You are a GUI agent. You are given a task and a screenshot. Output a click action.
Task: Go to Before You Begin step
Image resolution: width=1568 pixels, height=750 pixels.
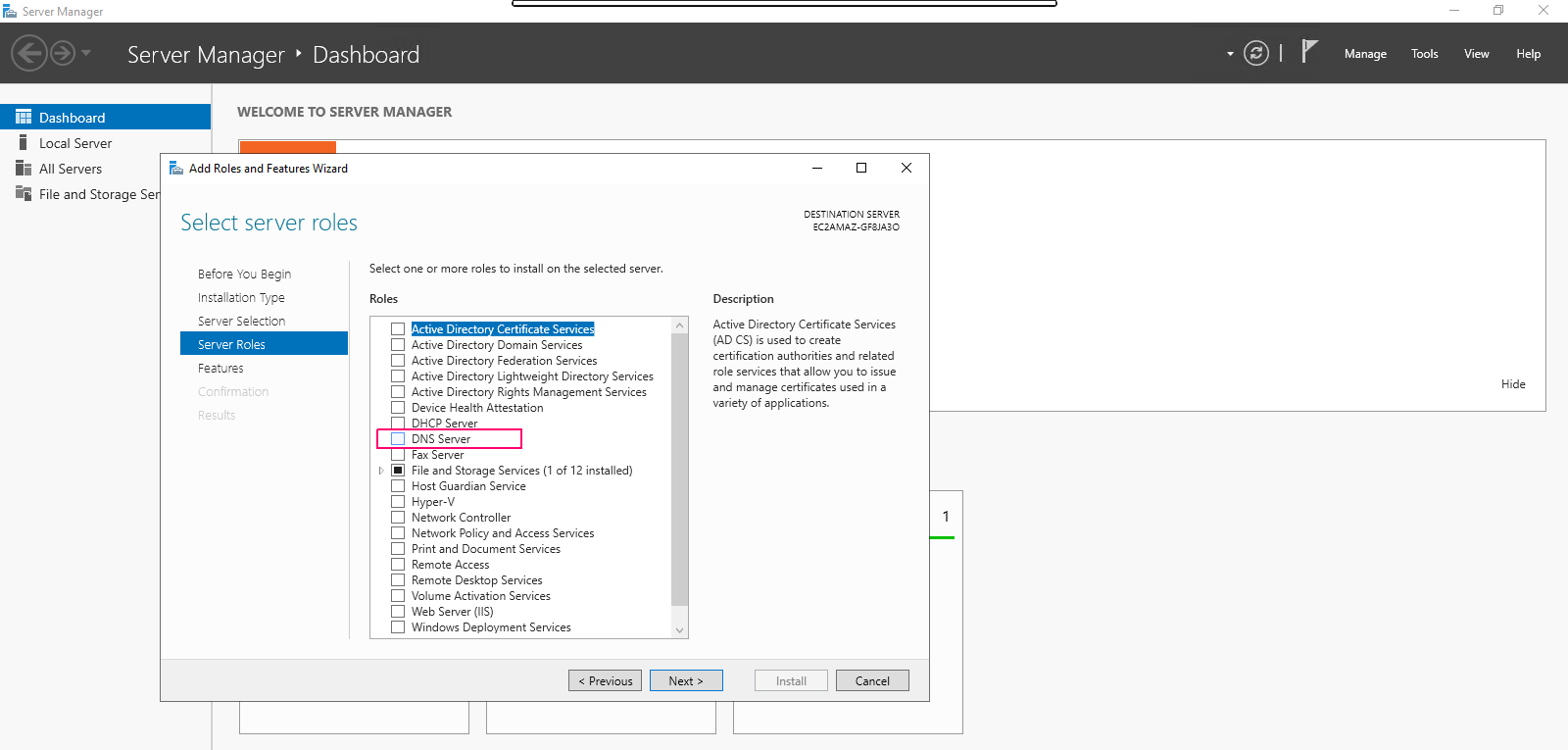pos(244,274)
